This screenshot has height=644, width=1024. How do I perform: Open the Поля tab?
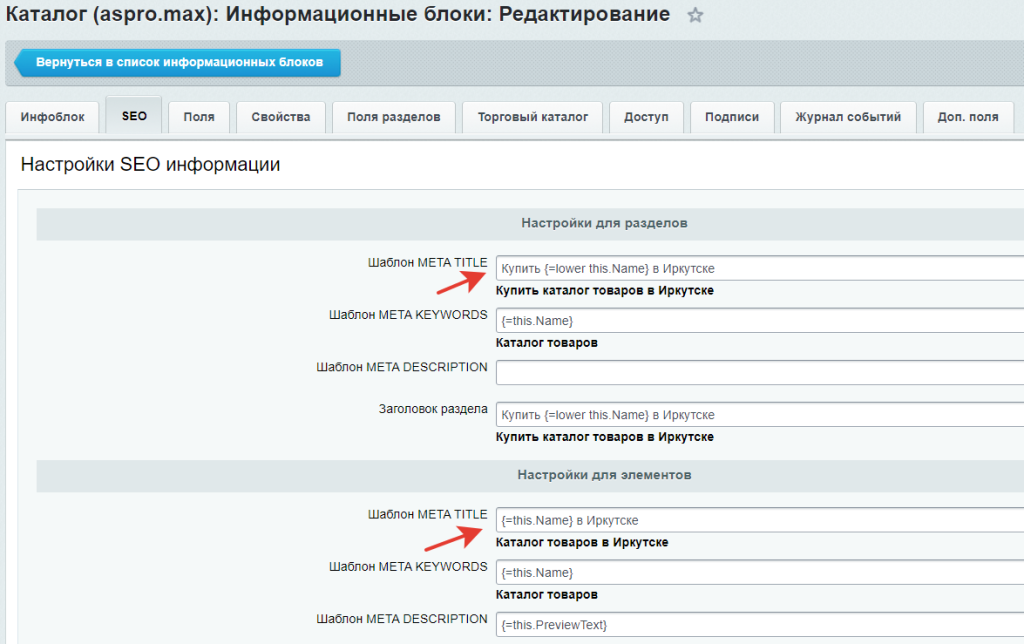pyautogui.click(x=199, y=117)
